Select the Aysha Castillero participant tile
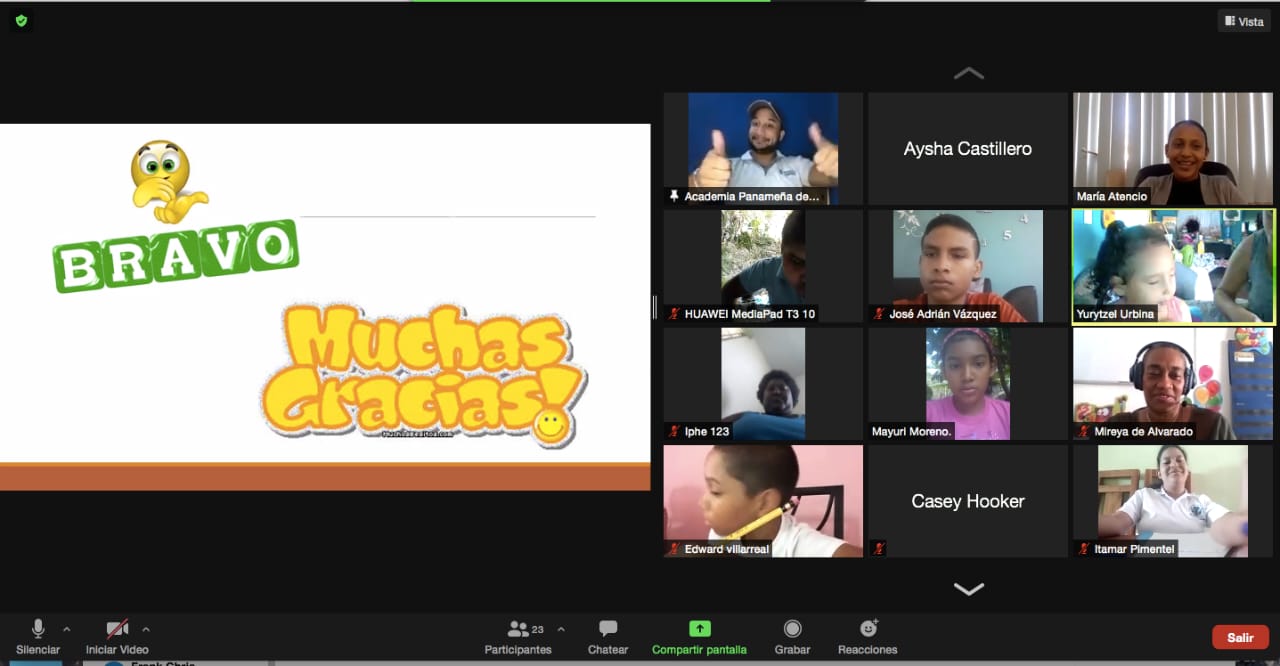This screenshot has width=1280, height=666. click(968, 149)
